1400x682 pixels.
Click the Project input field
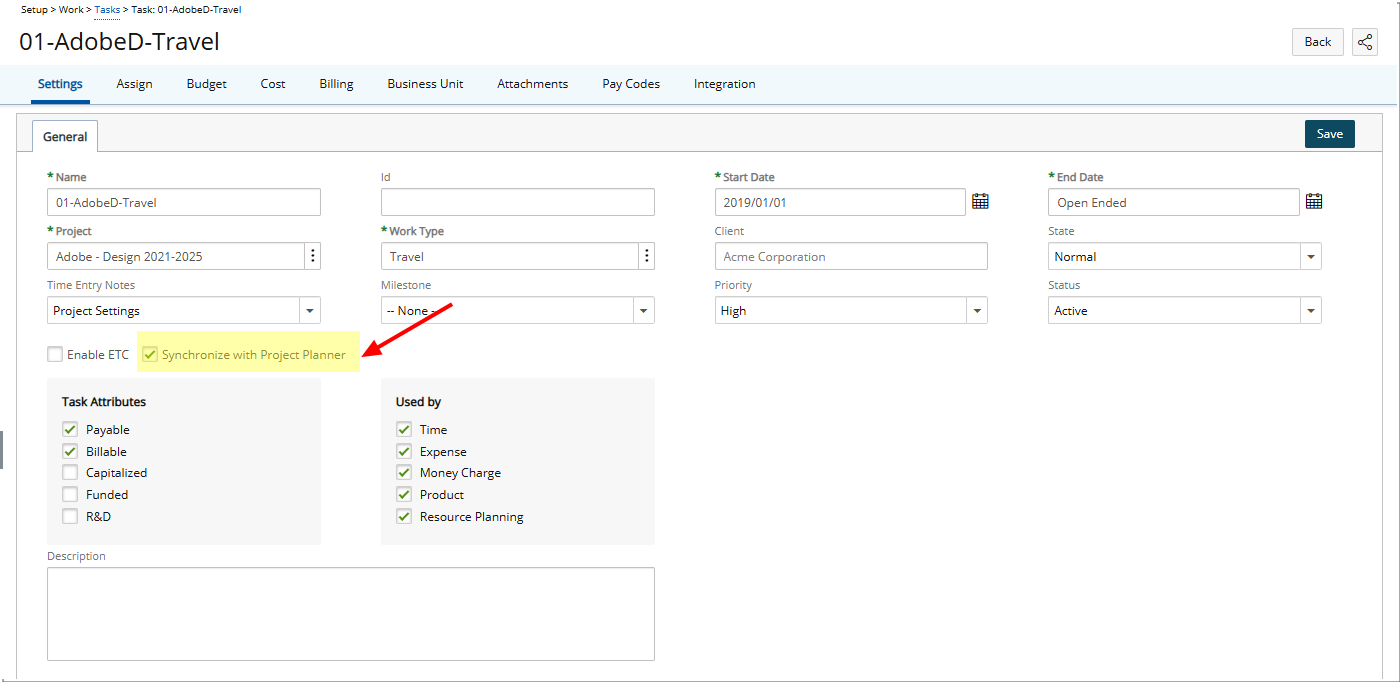point(176,256)
